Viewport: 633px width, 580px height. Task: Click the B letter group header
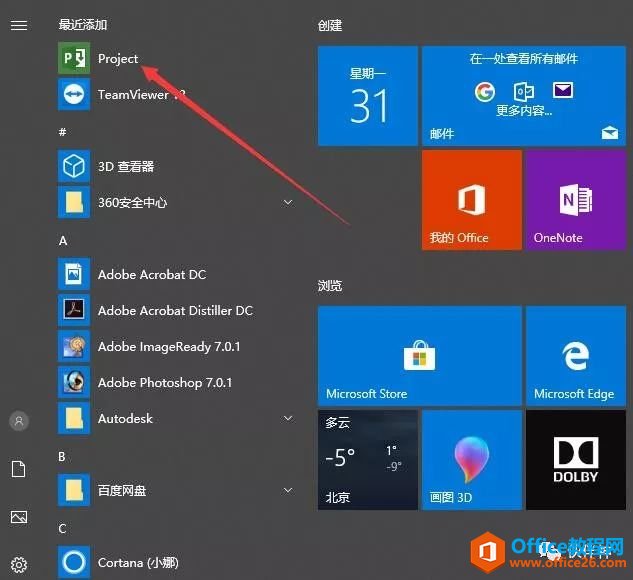(x=62, y=456)
